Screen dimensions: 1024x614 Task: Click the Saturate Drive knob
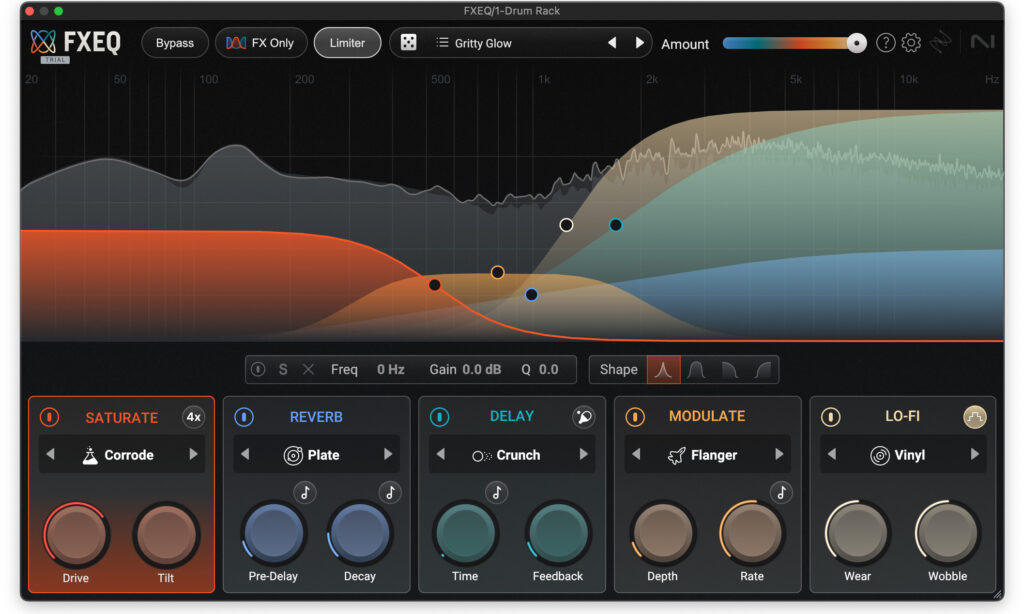76,534
